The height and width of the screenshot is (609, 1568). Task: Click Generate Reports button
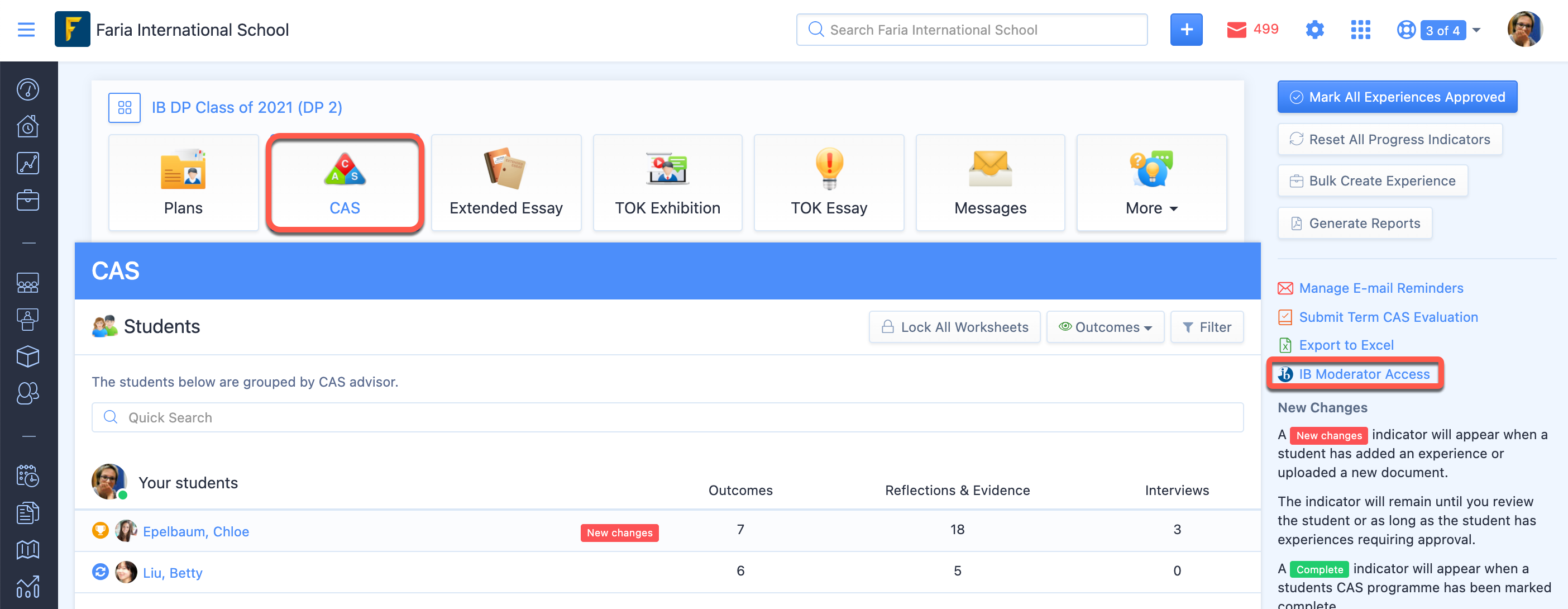pos(1354,223)
